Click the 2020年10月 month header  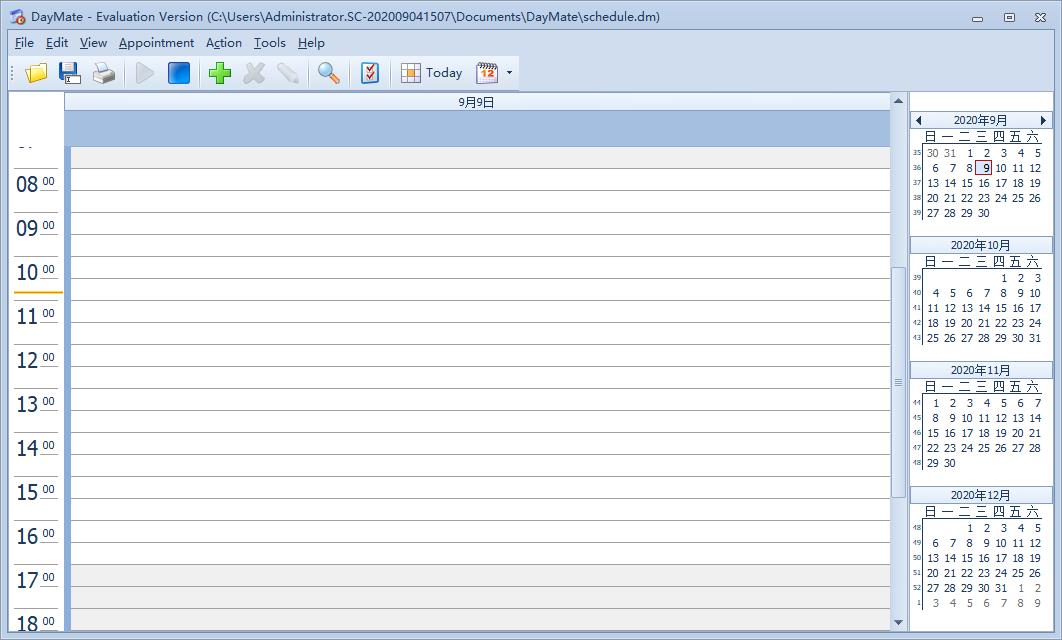[x=980, y=245]
